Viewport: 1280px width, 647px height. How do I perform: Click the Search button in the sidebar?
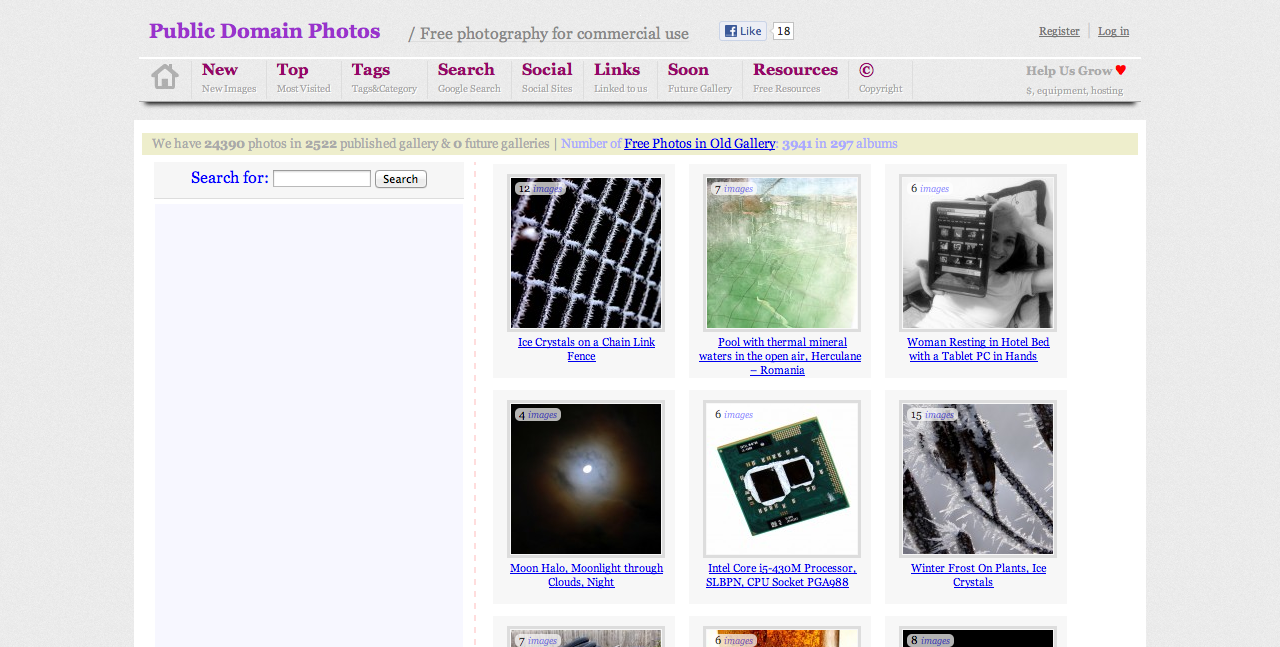401,179
